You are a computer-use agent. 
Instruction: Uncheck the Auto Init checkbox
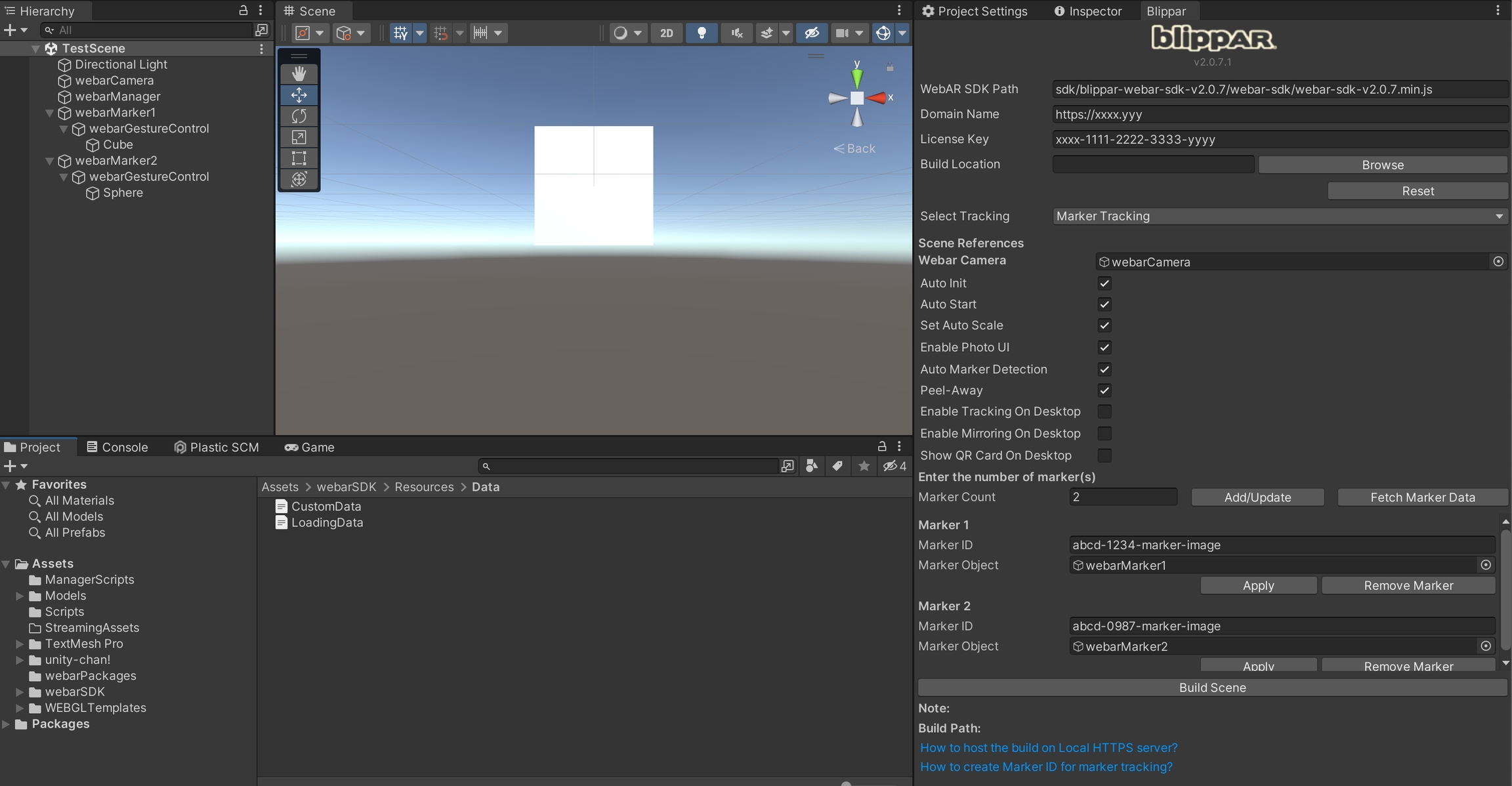point(1104,283)
